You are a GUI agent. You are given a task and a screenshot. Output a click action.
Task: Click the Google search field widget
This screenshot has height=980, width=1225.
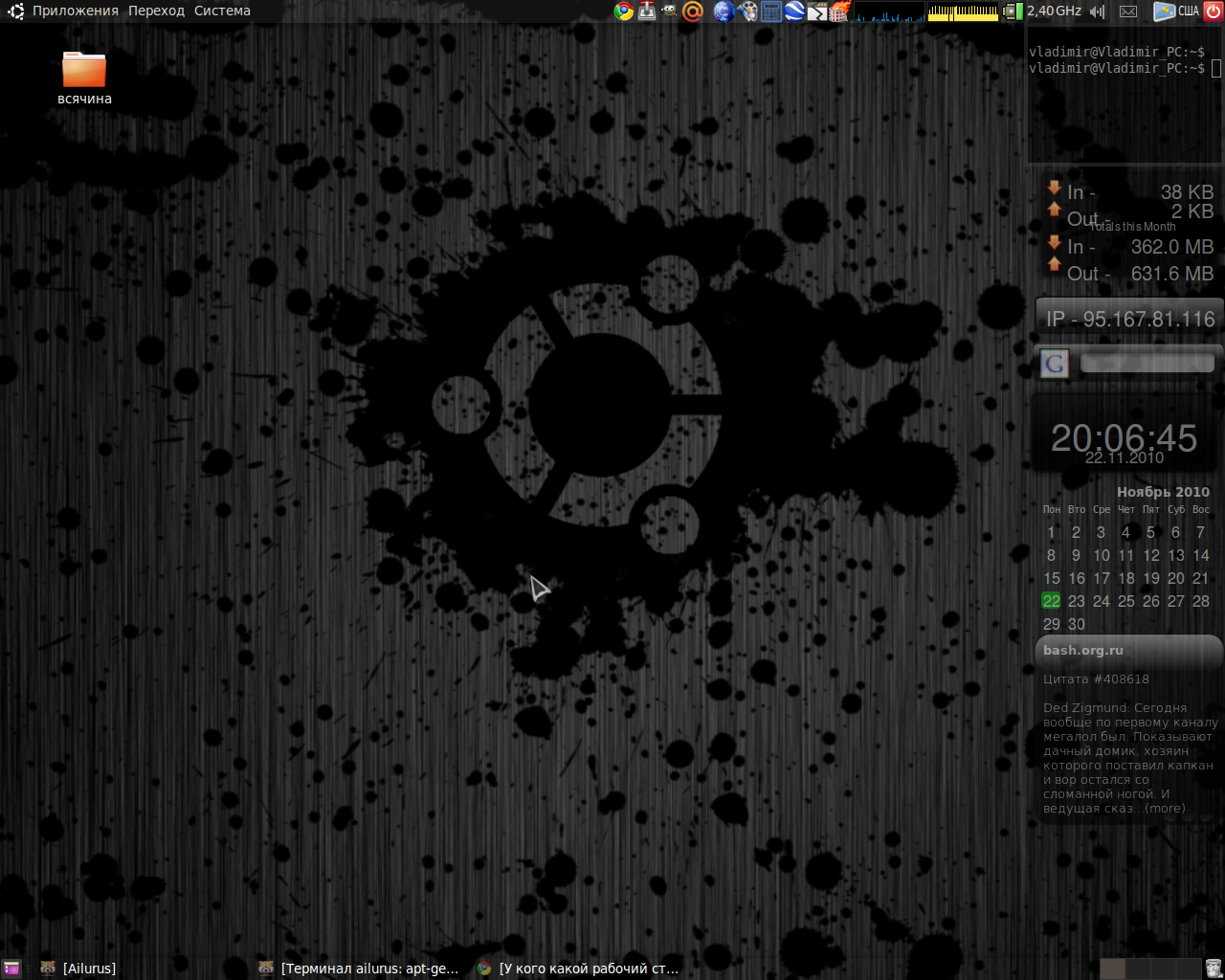[1147, 364]
